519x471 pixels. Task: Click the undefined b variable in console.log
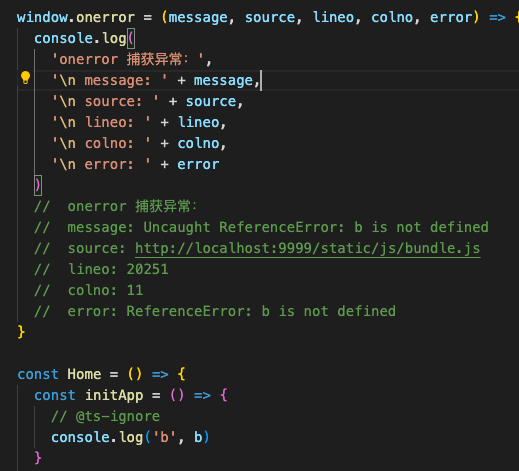click(x=198, y=437)
